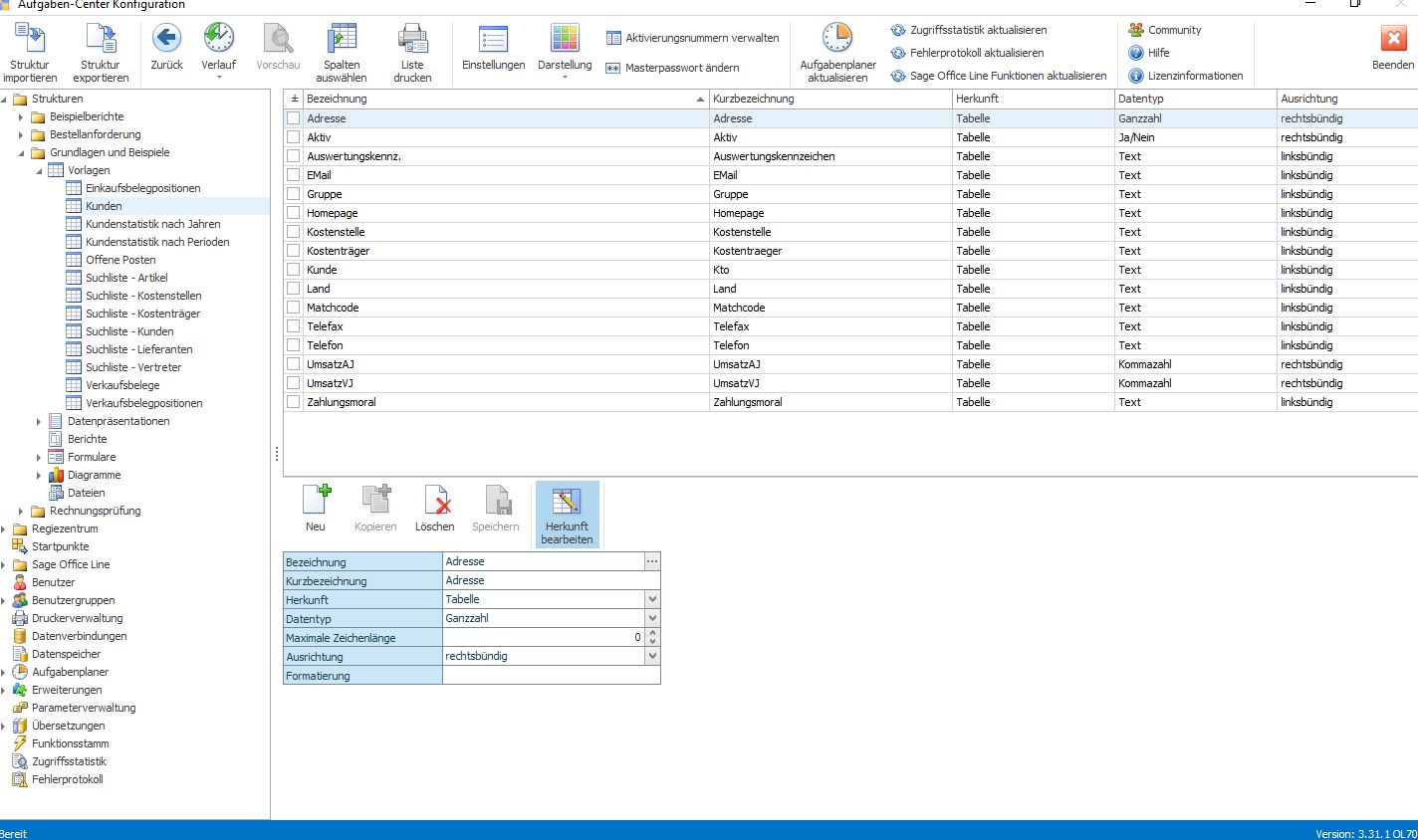The image size is (1418, 840).
Task: Expand the Beispielberichte tree folder
Action: [x=21, y=117]
